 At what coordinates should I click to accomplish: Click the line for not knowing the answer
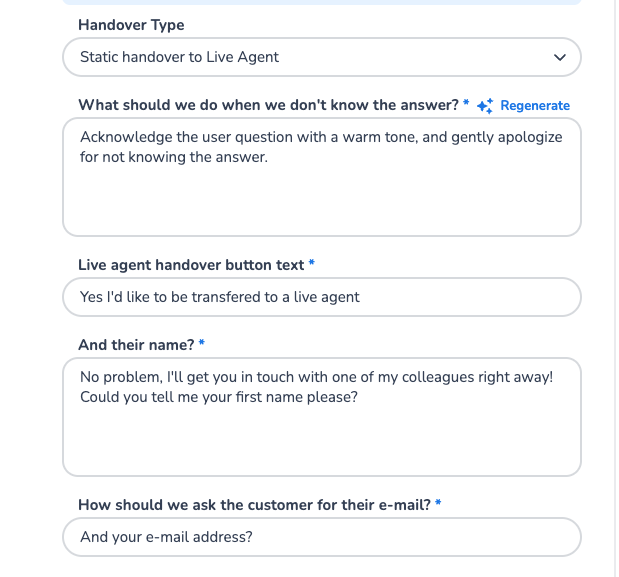click(174, 157)
